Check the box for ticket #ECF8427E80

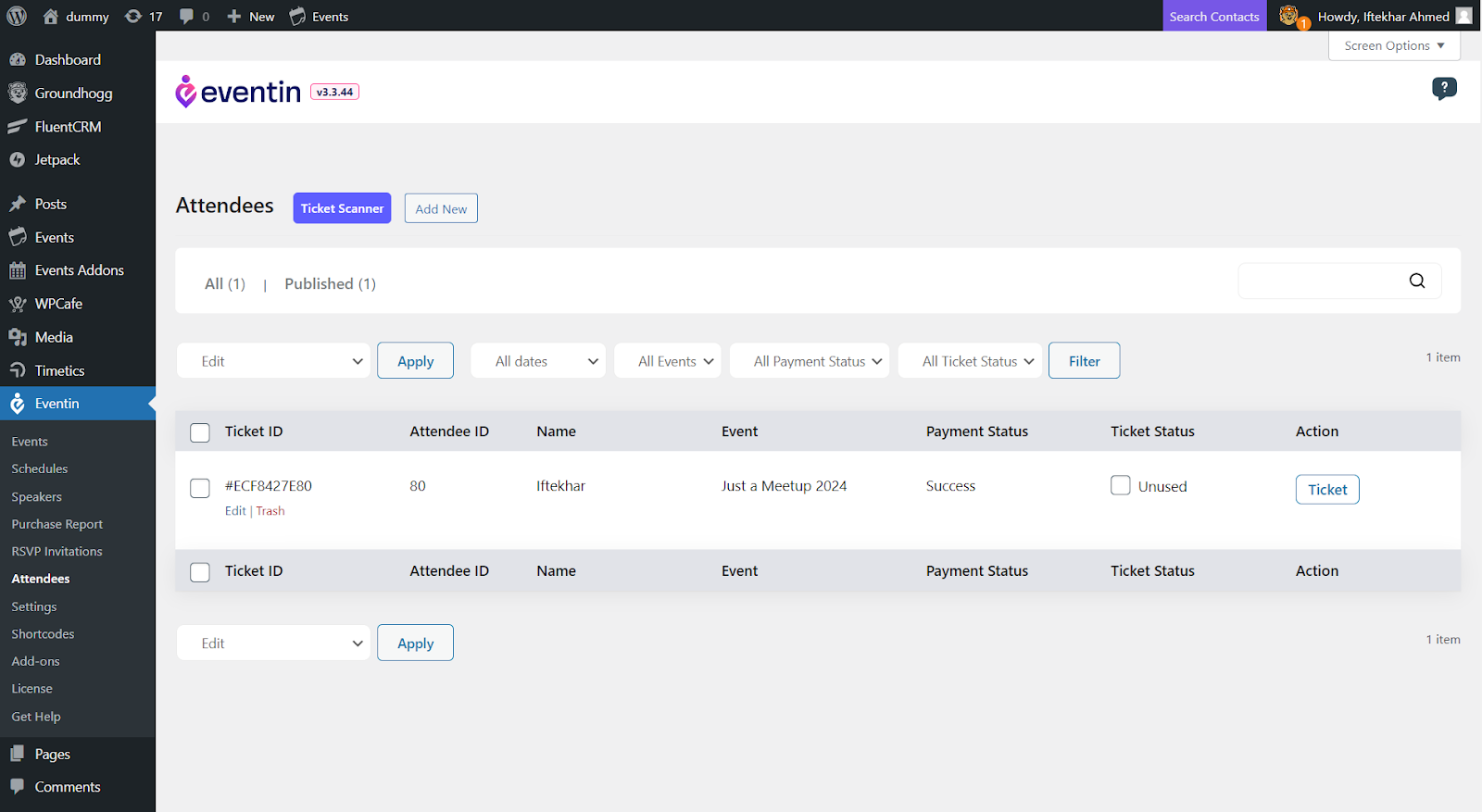200,488
